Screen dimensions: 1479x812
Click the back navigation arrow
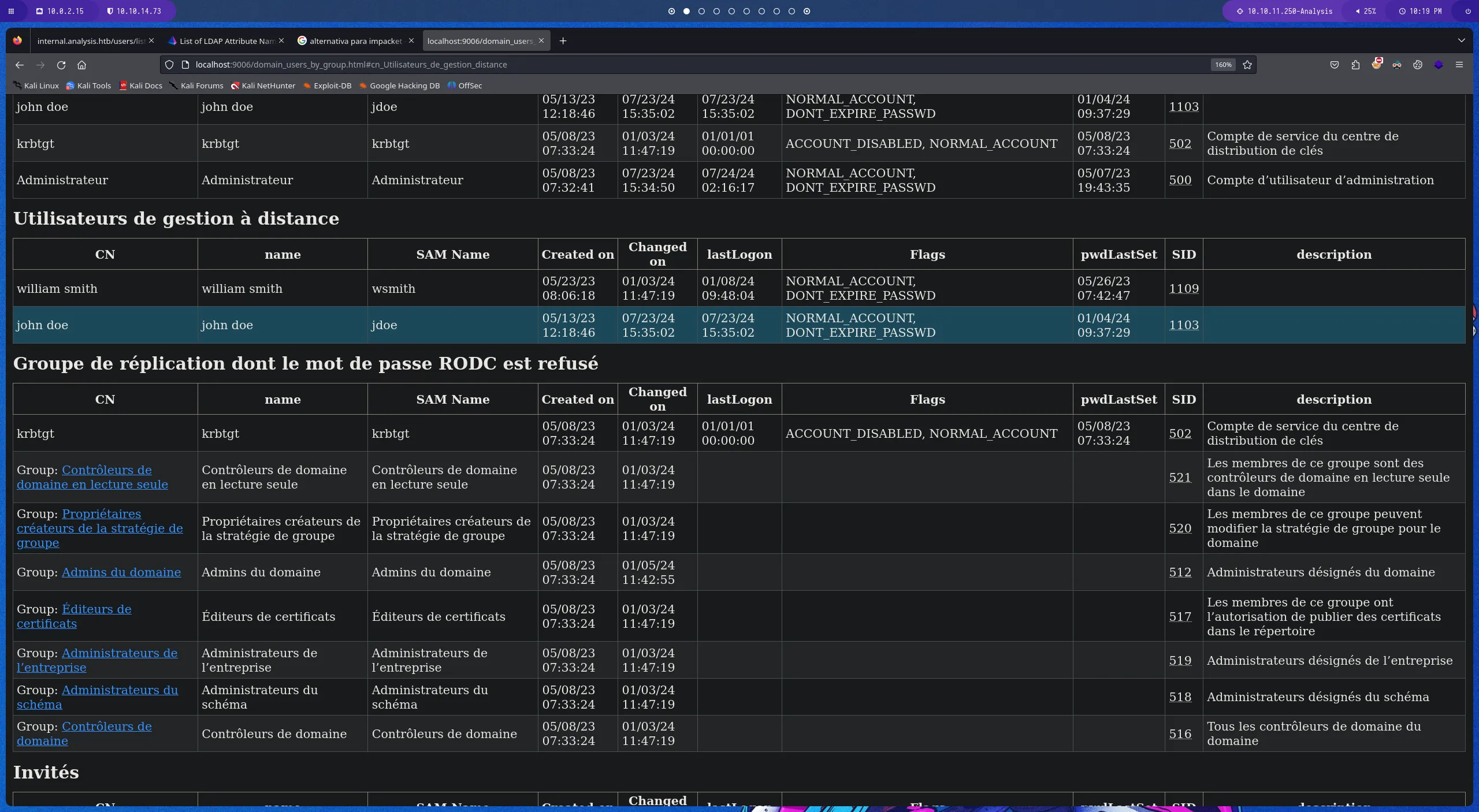[x=20, y=65]
